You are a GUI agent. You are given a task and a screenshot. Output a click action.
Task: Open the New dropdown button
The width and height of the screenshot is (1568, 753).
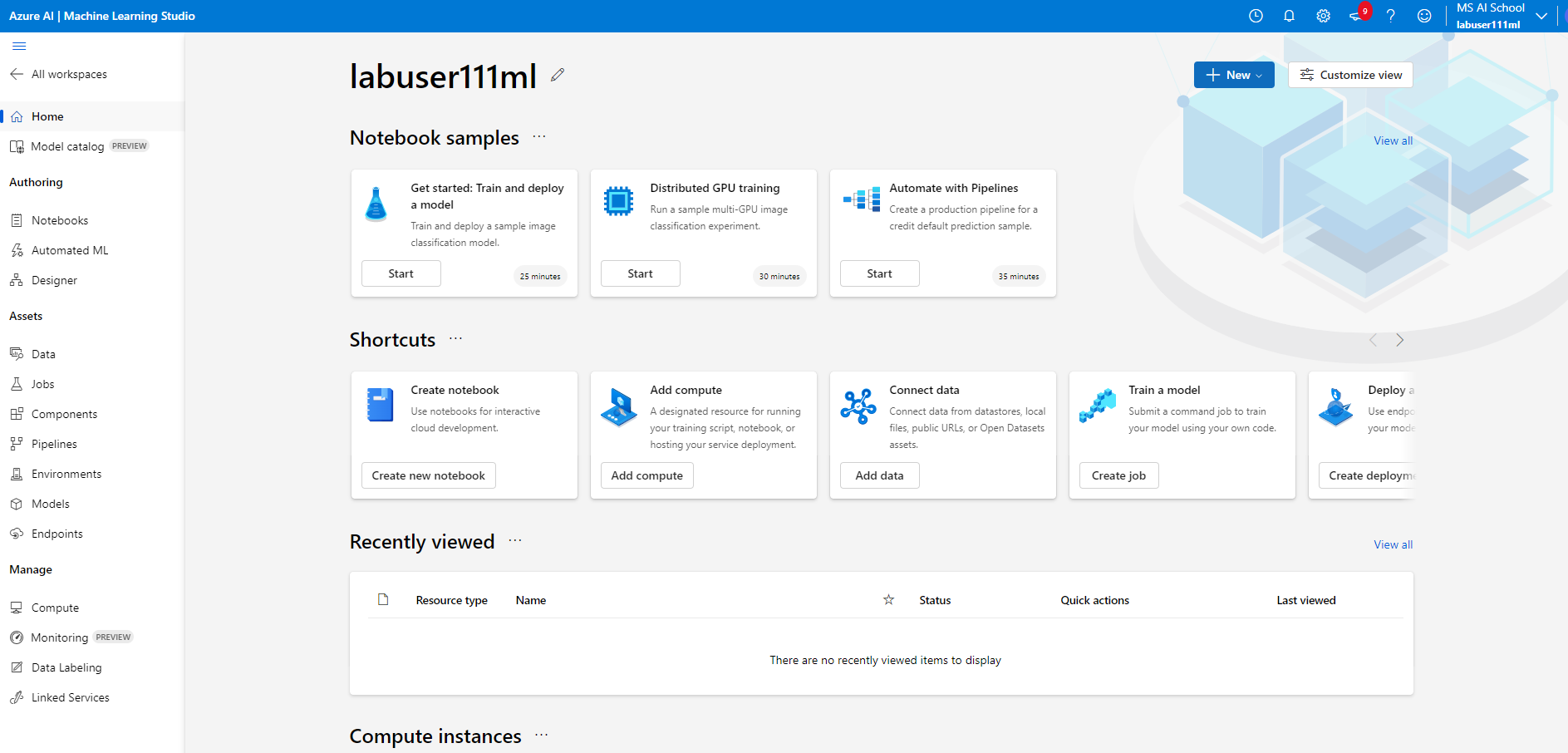click(1234, 75)
